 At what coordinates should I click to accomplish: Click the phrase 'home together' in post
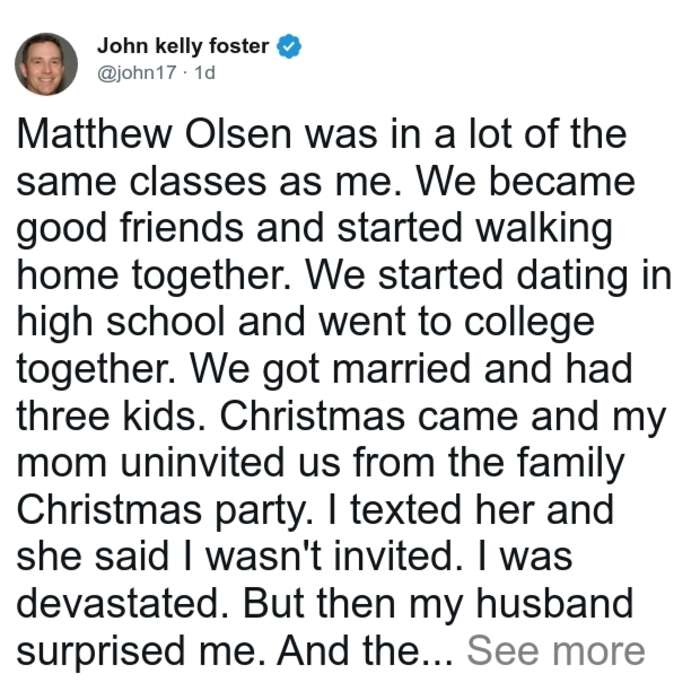[x=150, y=275]
